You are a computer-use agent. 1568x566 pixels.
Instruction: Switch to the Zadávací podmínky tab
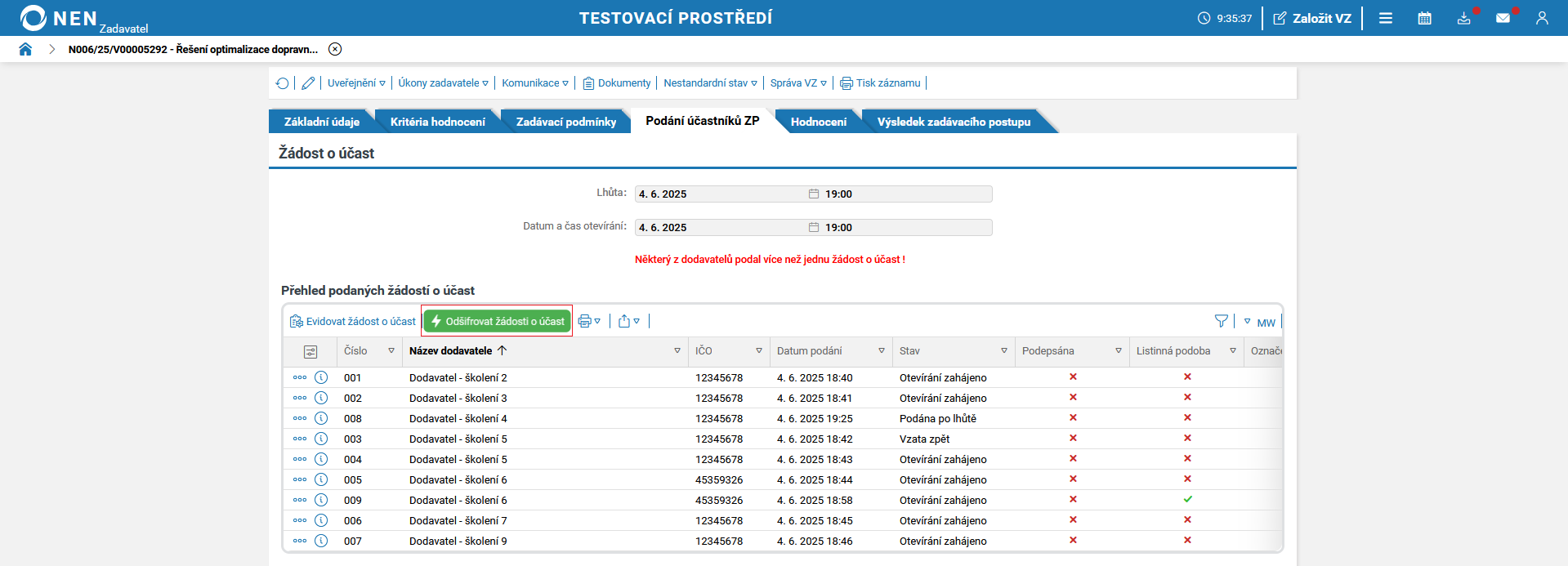[566, 122]
